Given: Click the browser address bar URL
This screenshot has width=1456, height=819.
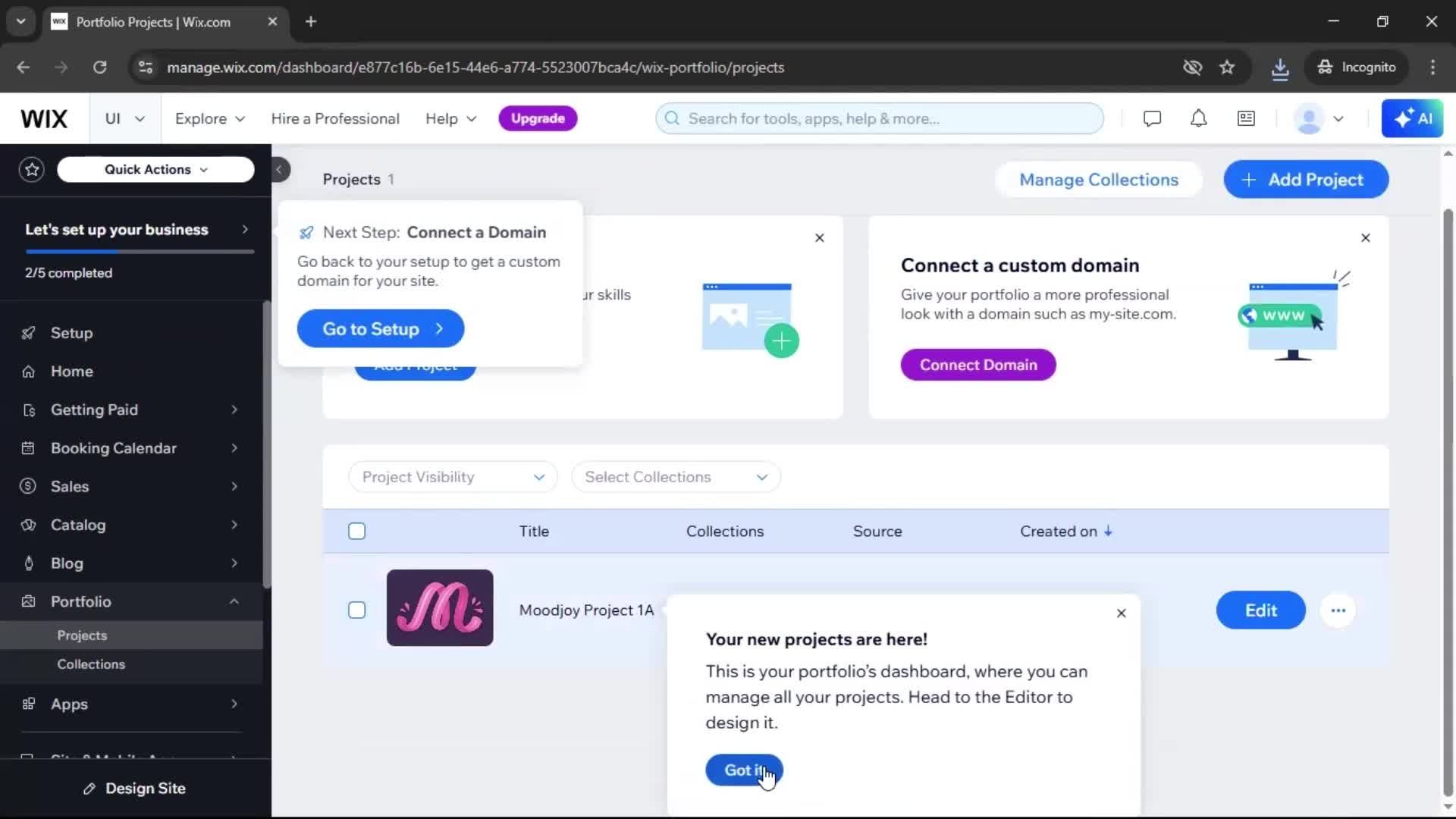Looking at the screenshot, I should click(475, 67).
